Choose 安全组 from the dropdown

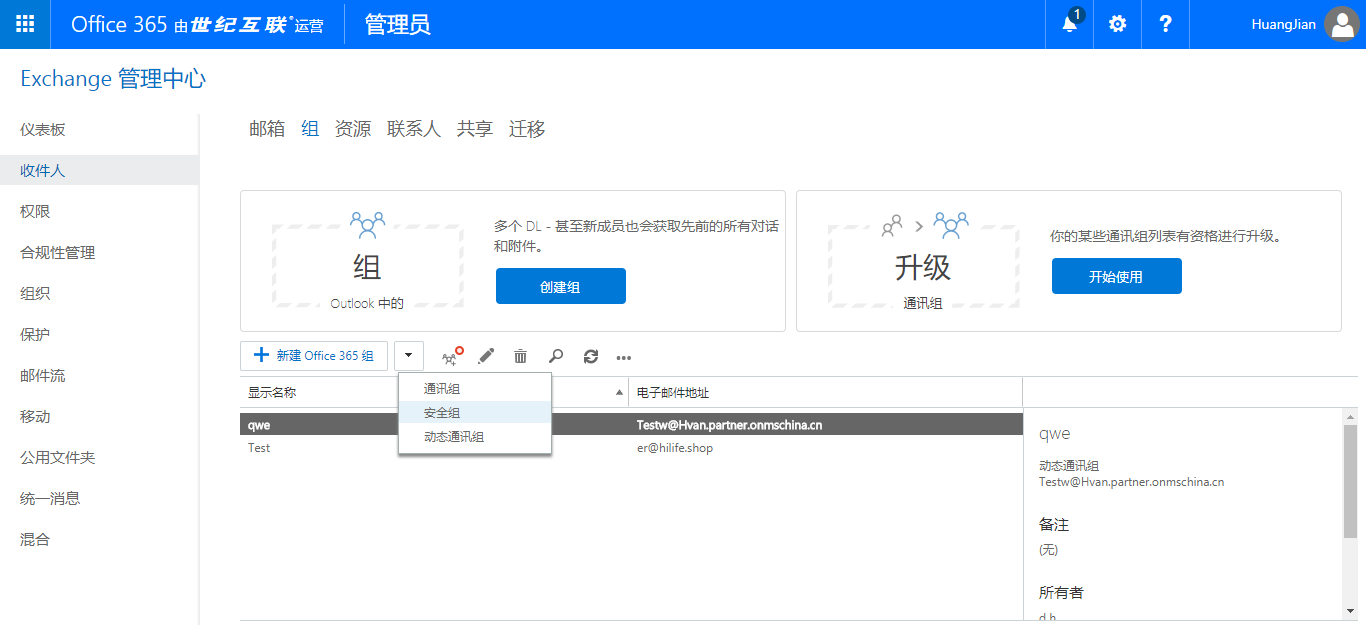[475, 413]
